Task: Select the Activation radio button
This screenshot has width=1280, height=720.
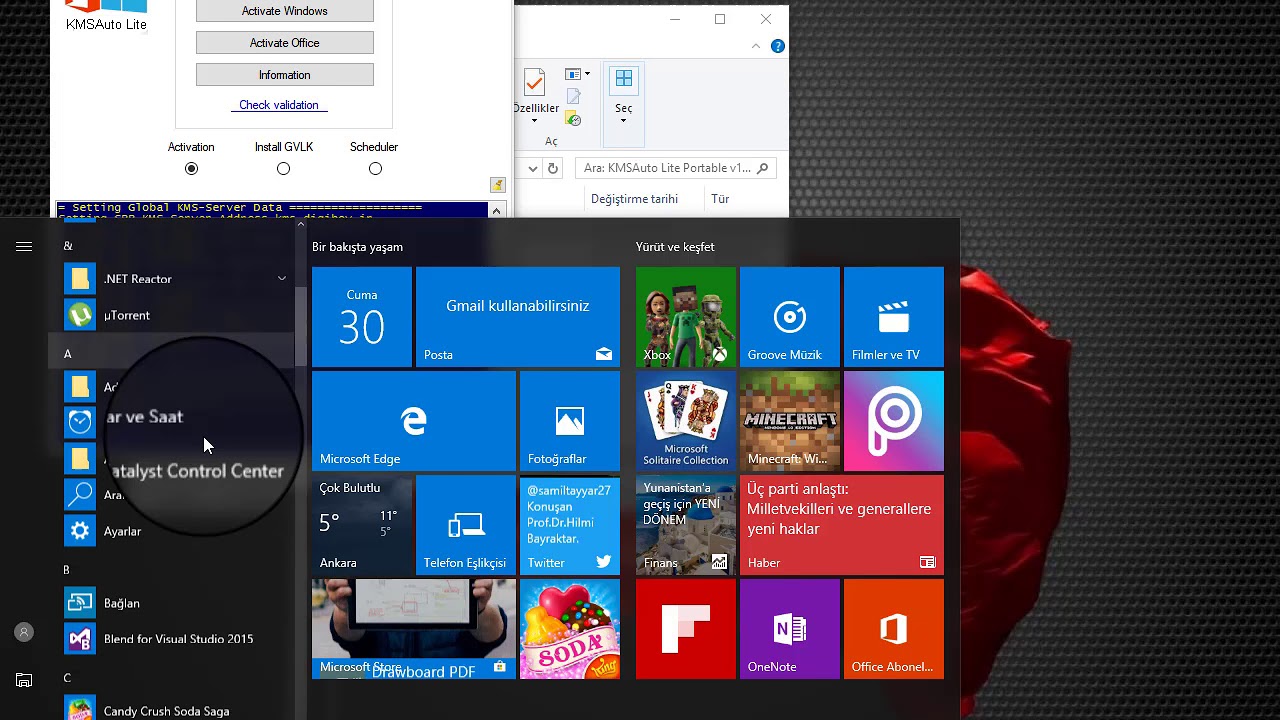Action: point(191,169)
